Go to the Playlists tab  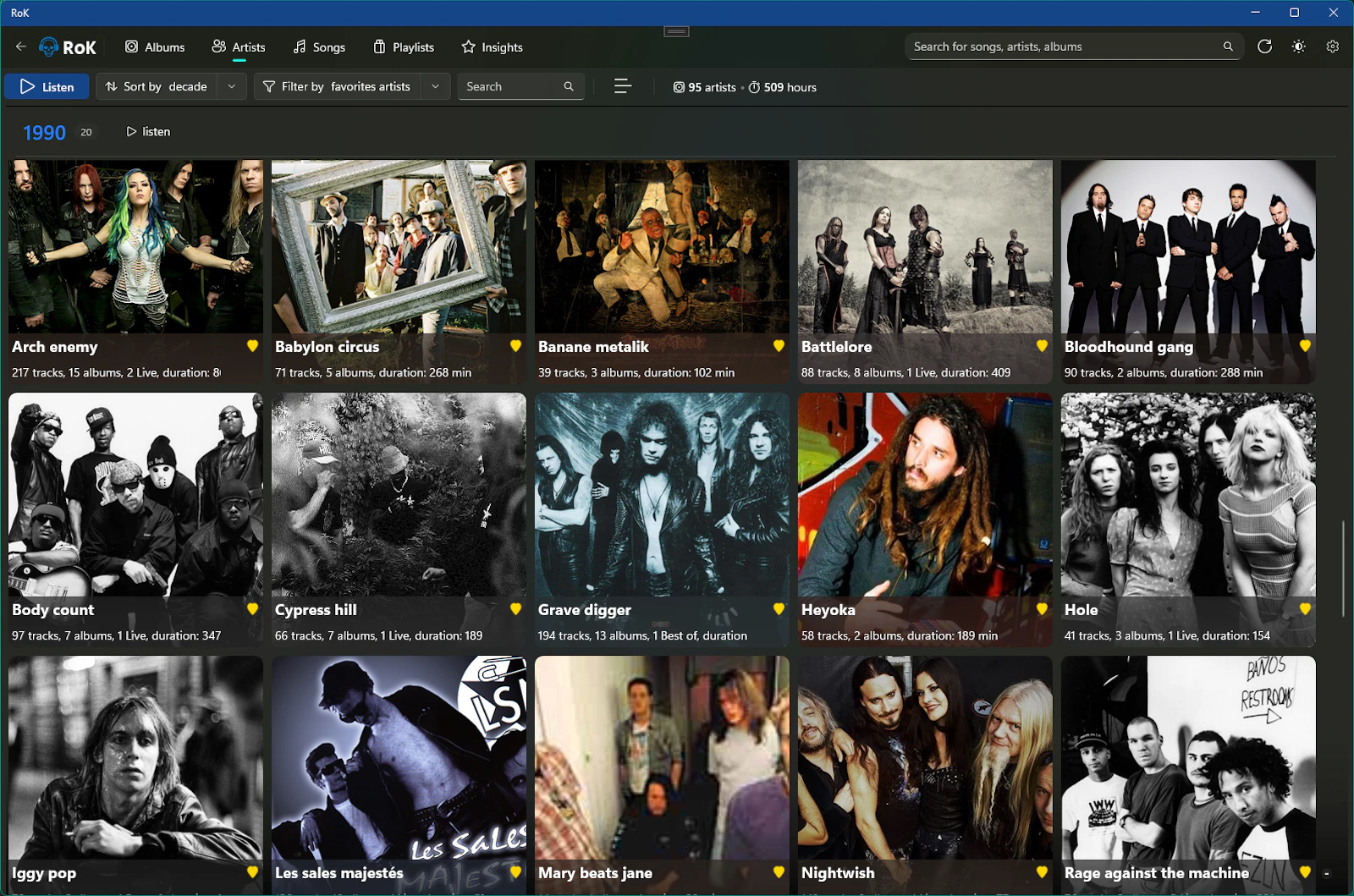[404, 47]
